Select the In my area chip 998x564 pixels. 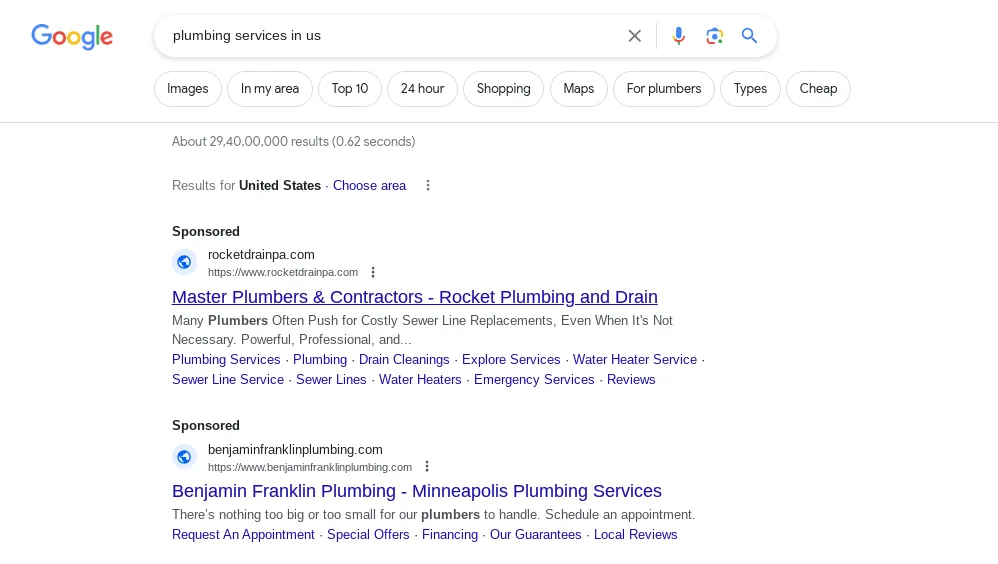270,88
